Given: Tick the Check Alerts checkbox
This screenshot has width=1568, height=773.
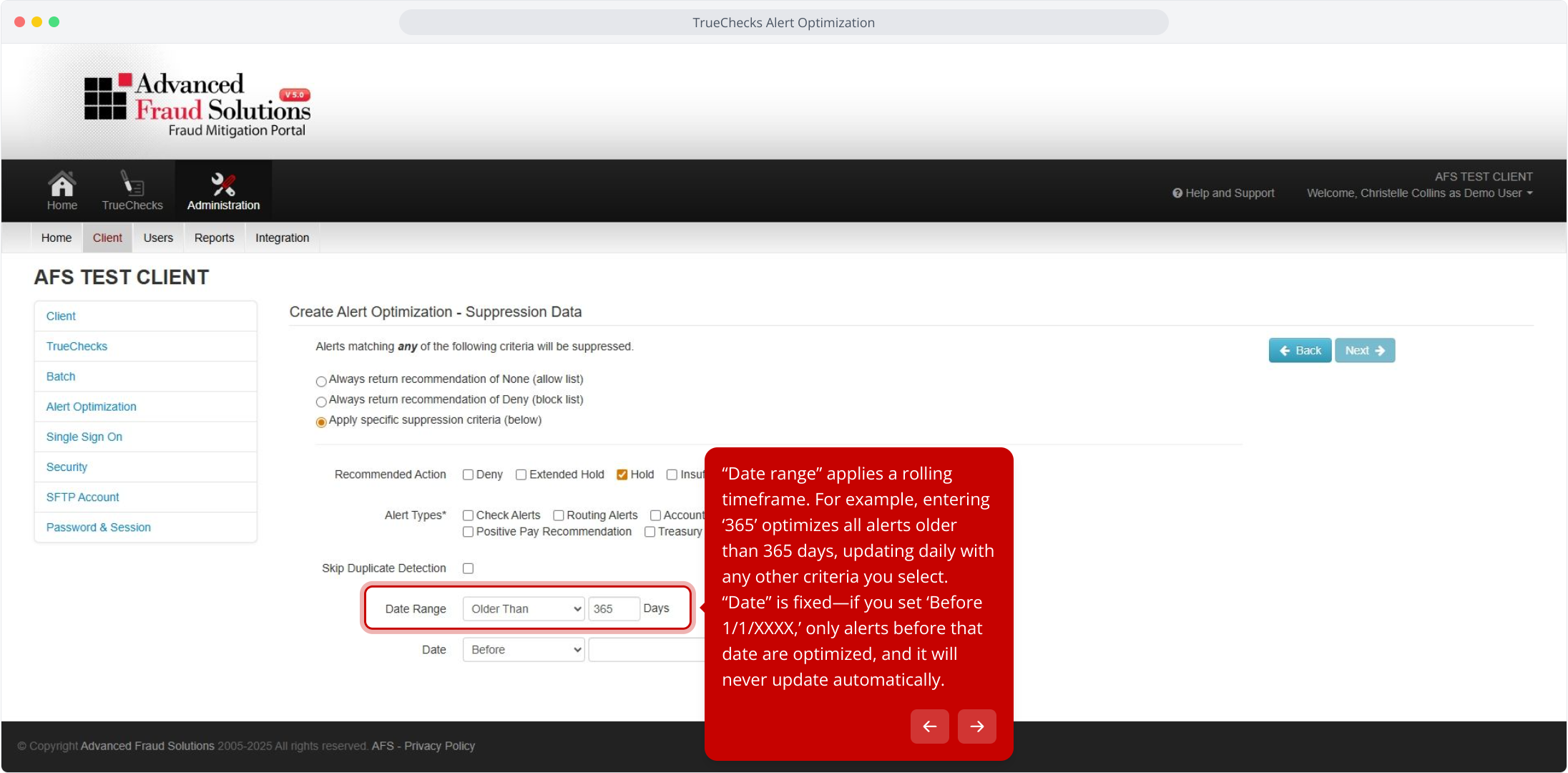Looking at the screenshot, I should [468, 515].
